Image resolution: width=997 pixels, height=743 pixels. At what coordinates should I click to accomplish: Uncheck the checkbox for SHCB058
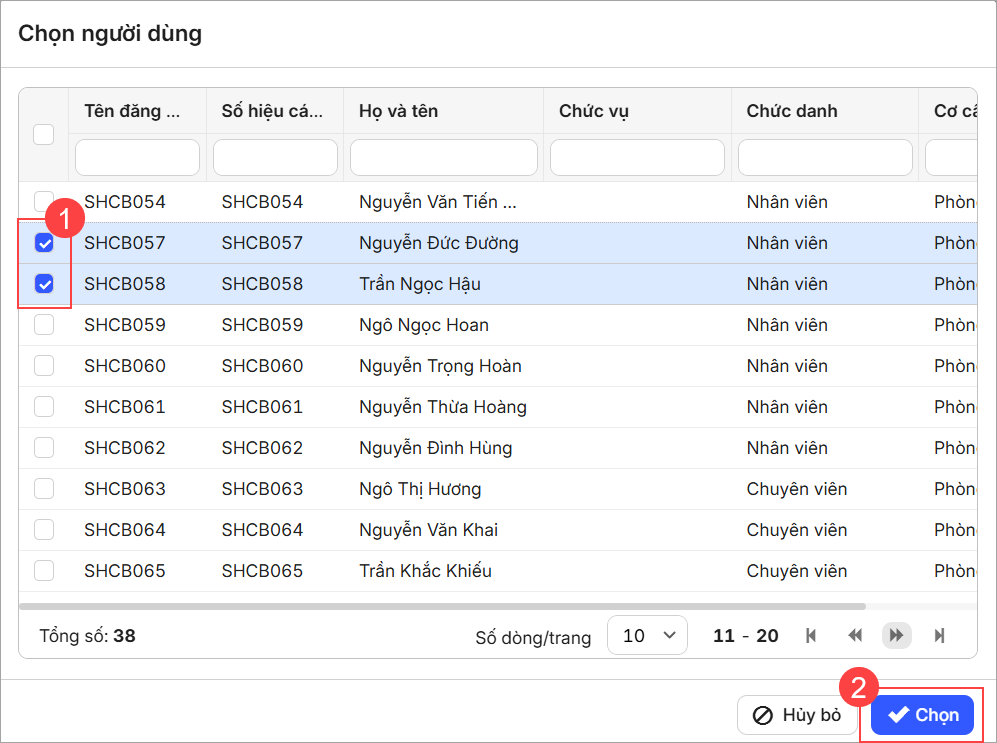click(44, 284)
